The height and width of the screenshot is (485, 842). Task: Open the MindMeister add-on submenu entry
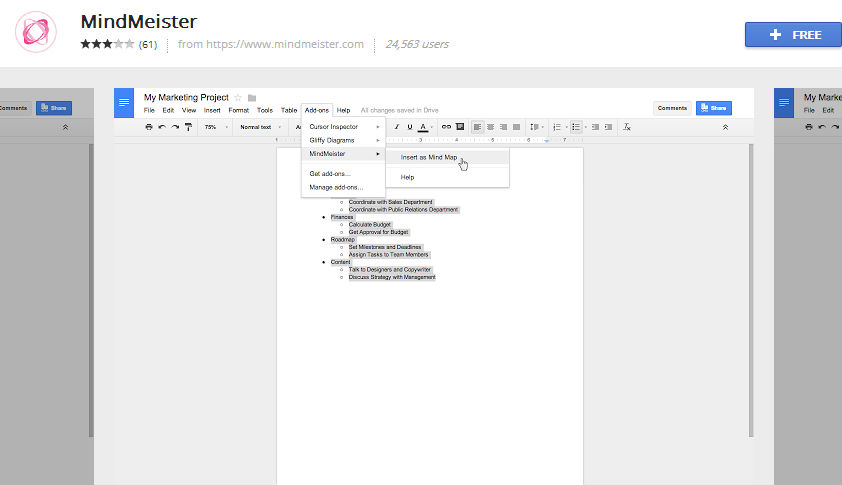344,154
